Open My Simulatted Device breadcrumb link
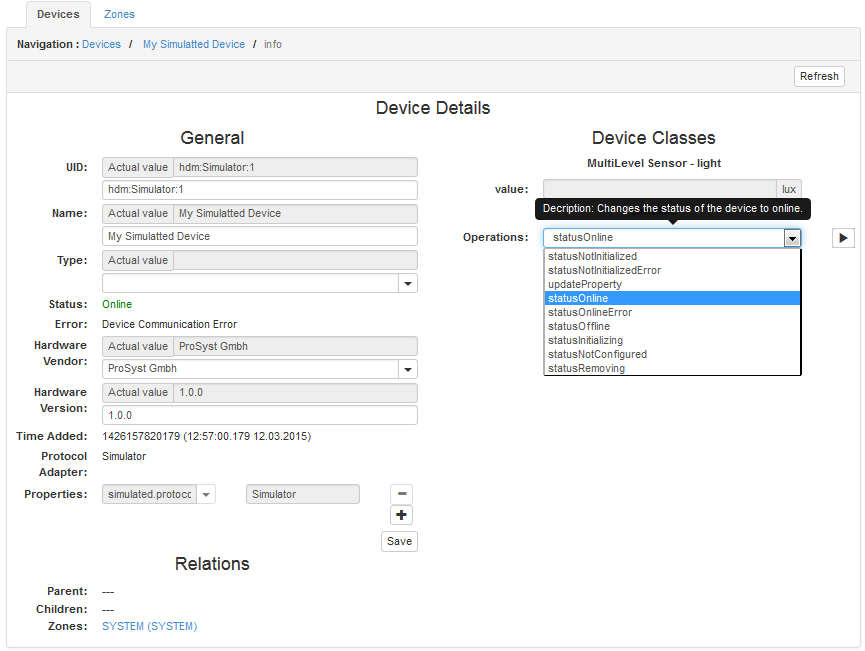Image resolution: width=865 pixels, height=651 pixels. coord(194,44)
